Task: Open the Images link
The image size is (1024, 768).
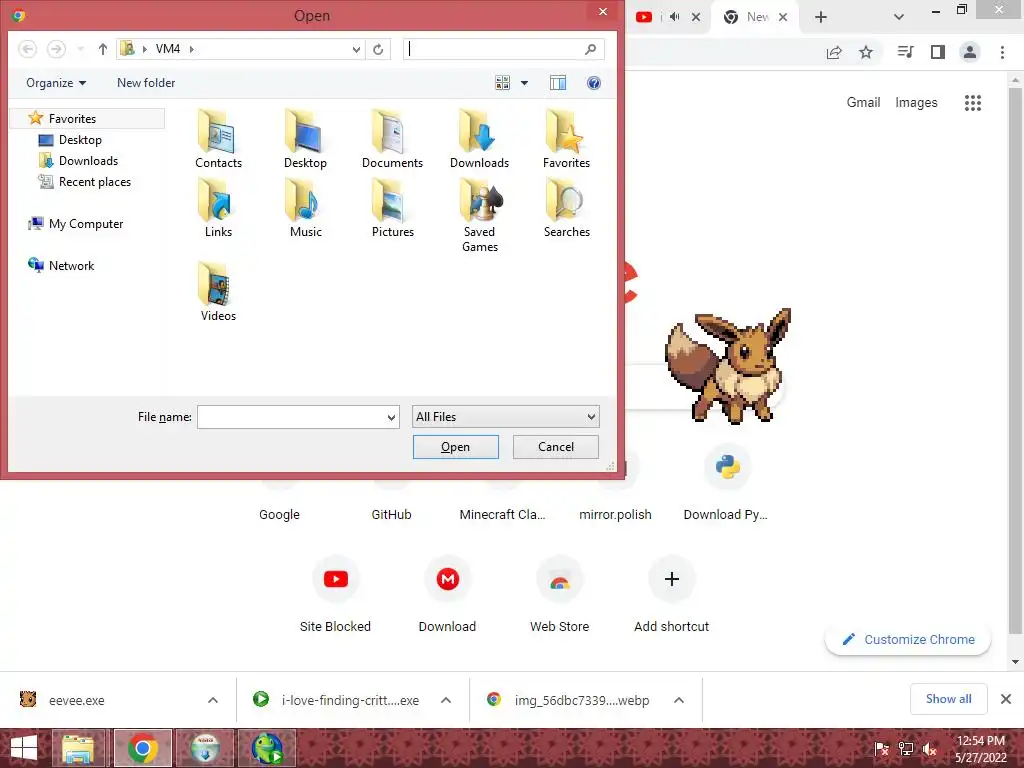Action: [916, 103]
